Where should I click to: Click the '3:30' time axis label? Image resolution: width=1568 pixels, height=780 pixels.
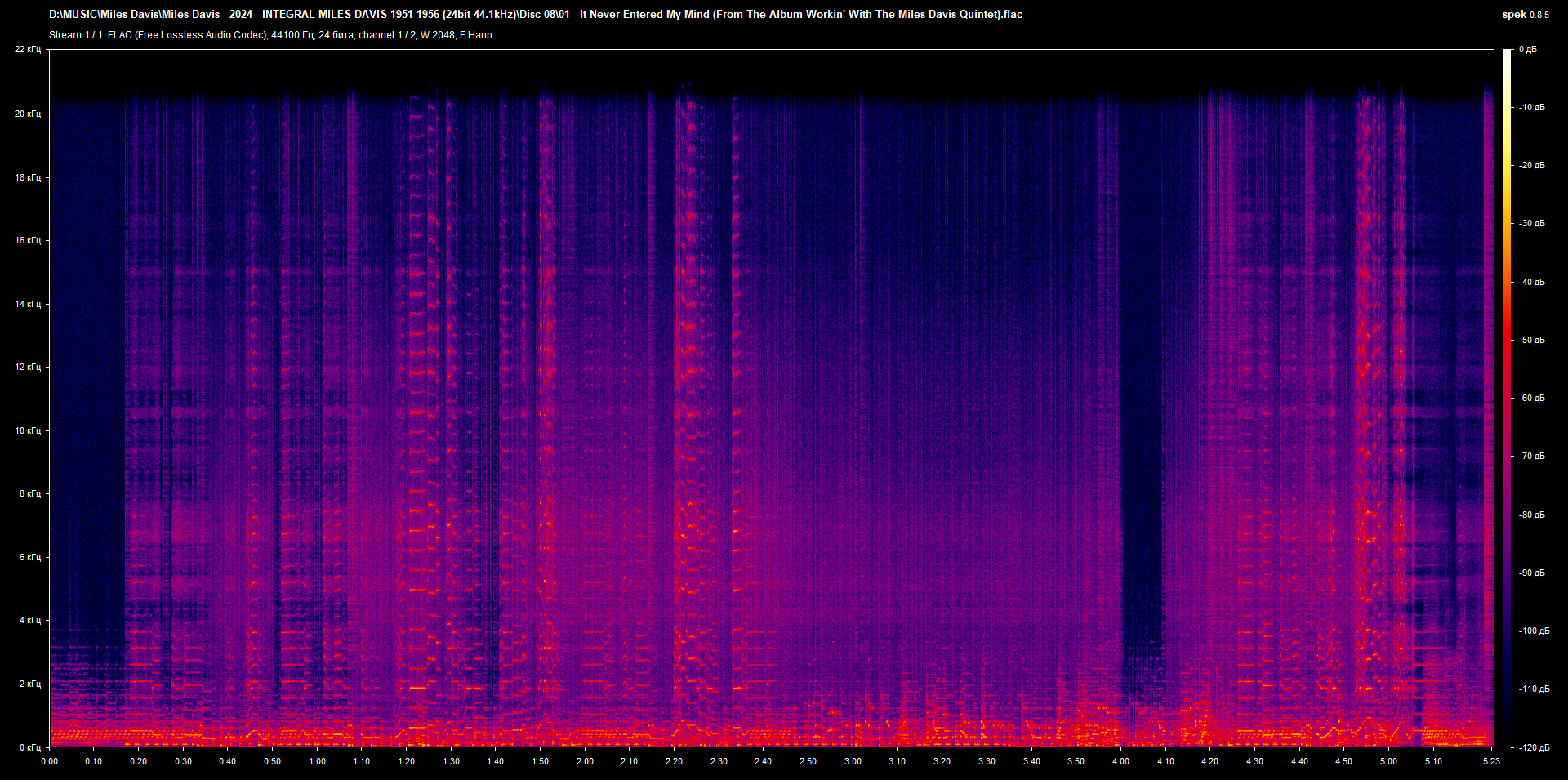click(987, 761)
